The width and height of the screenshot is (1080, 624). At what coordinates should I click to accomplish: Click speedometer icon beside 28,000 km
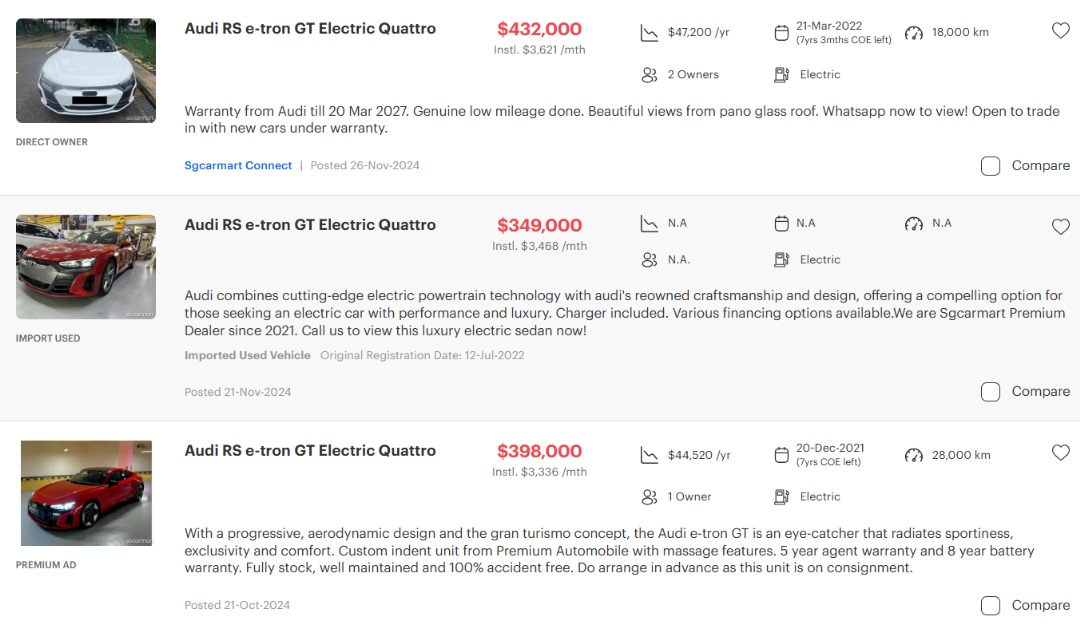click(x=914, y=456)
